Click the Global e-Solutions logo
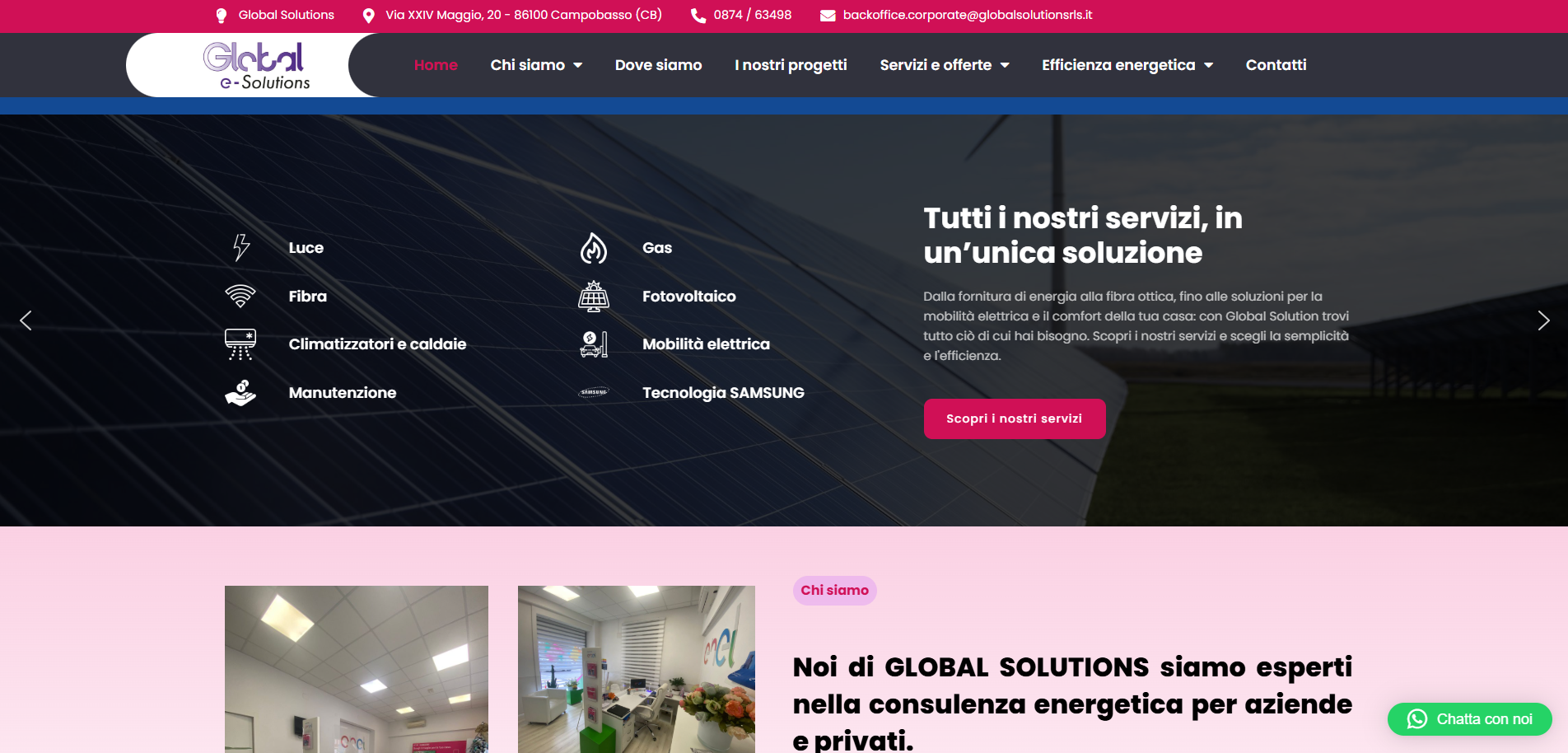The width and height of the screenshot is (1568, 753). [x=256, y=65]
